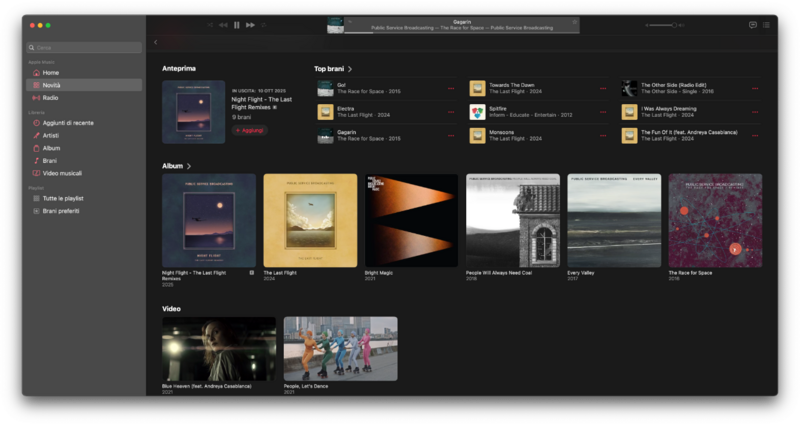Pause the currently playing song
Viewport: 800px width, 425px height.
tap(237, 25)
